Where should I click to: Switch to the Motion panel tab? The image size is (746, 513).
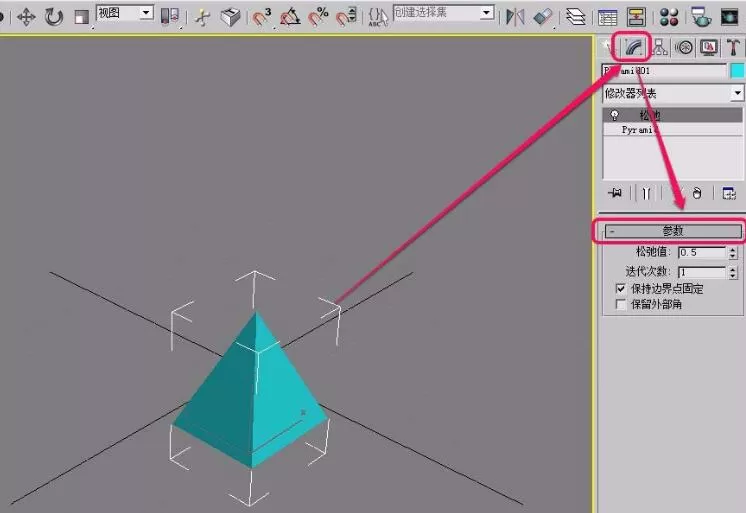click(684, 47)
